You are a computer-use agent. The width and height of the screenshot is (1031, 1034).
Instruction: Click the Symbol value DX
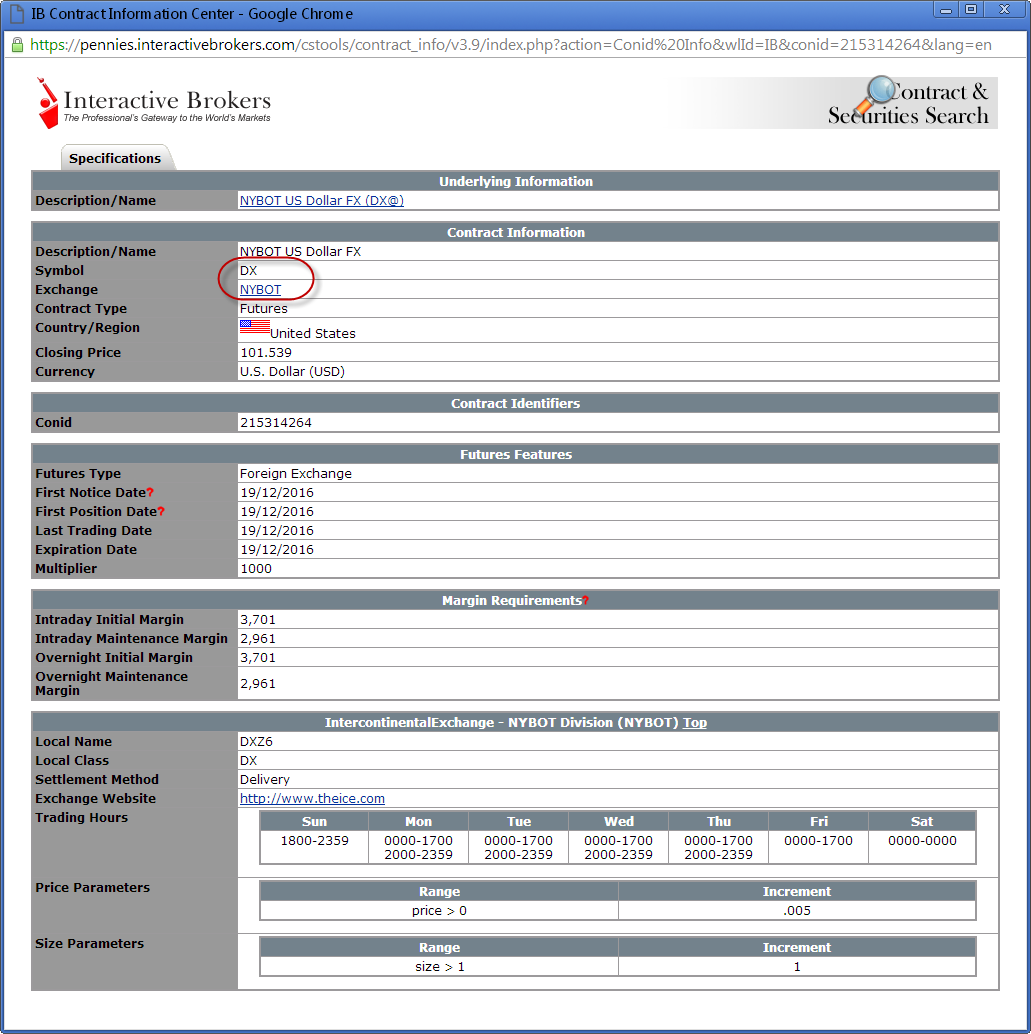(x=249, y=271)
